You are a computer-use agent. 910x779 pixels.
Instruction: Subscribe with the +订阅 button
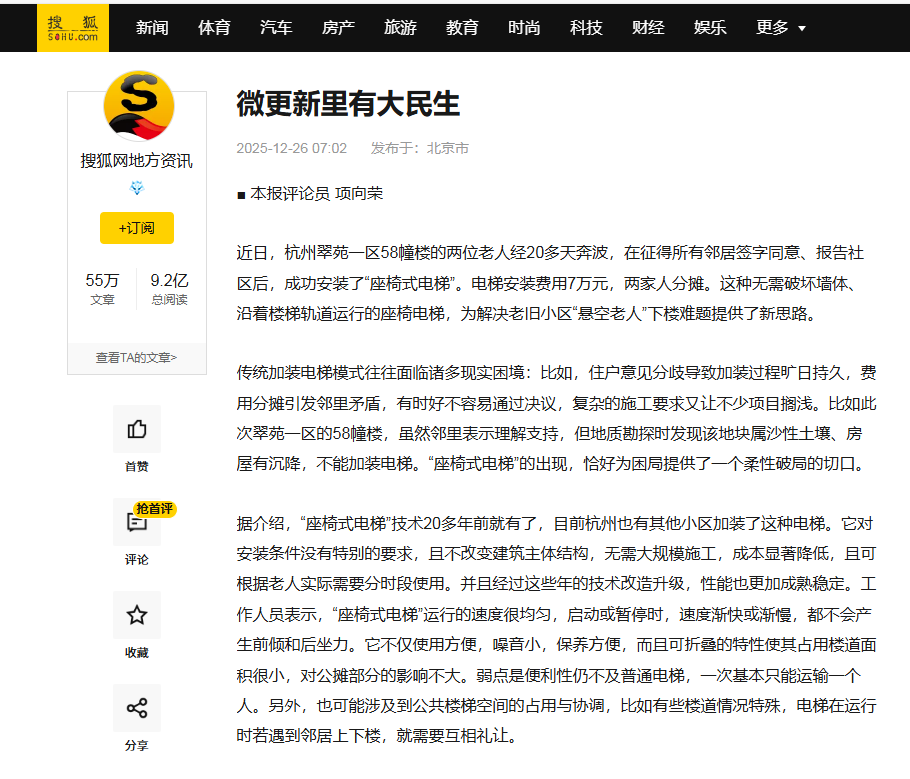[x=137, y=228]
